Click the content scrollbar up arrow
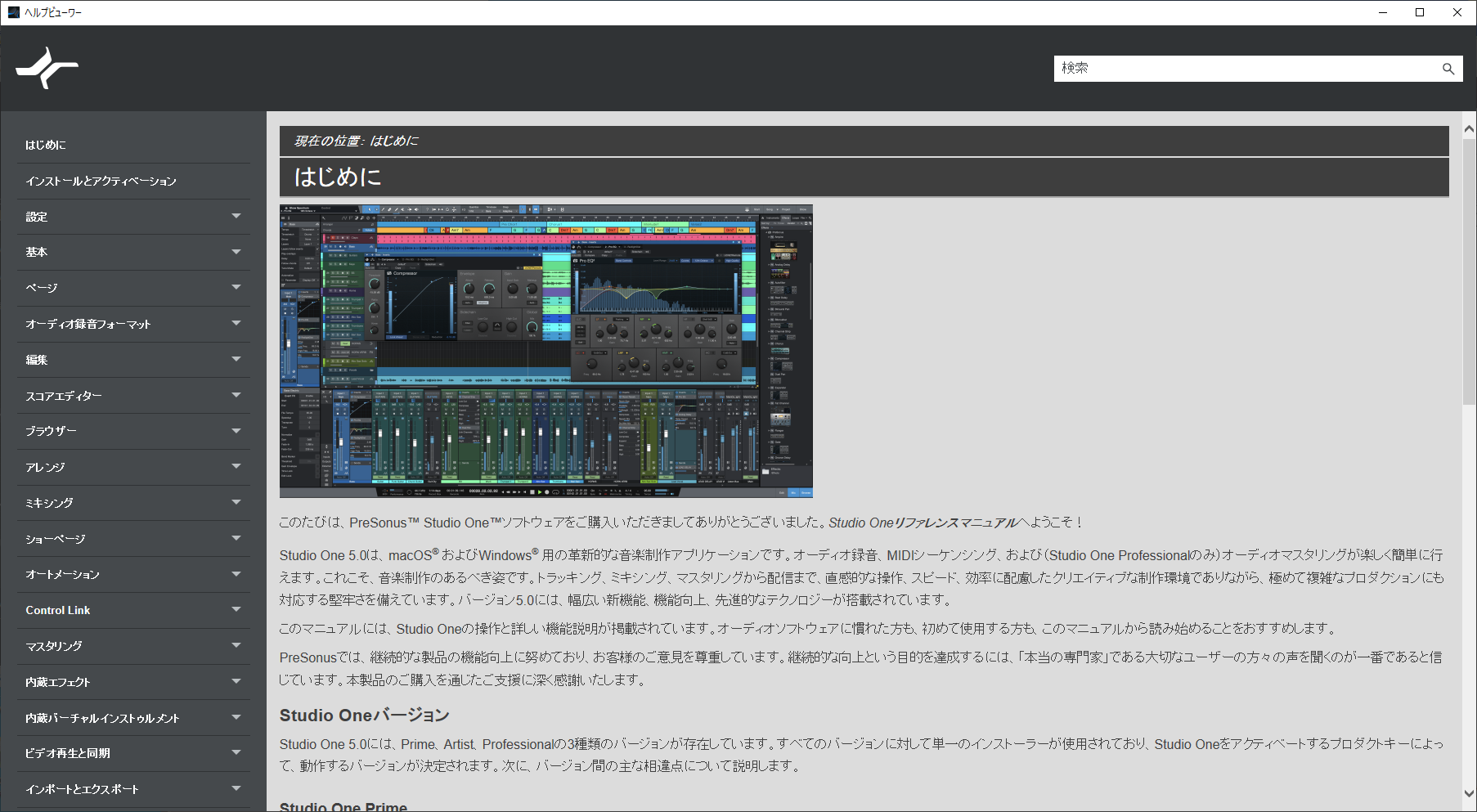This screenshot has width=1477, height=812. point(1469,129)
